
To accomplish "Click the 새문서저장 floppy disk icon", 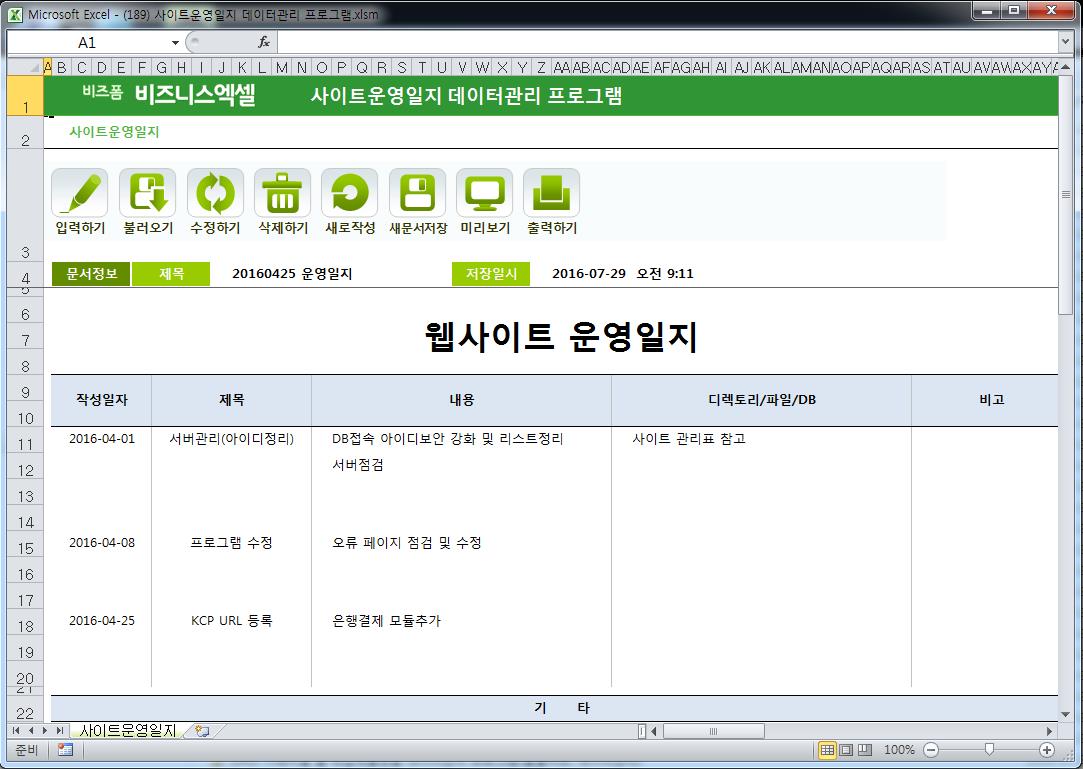I will pyautogui.click(x=417, y=193).
